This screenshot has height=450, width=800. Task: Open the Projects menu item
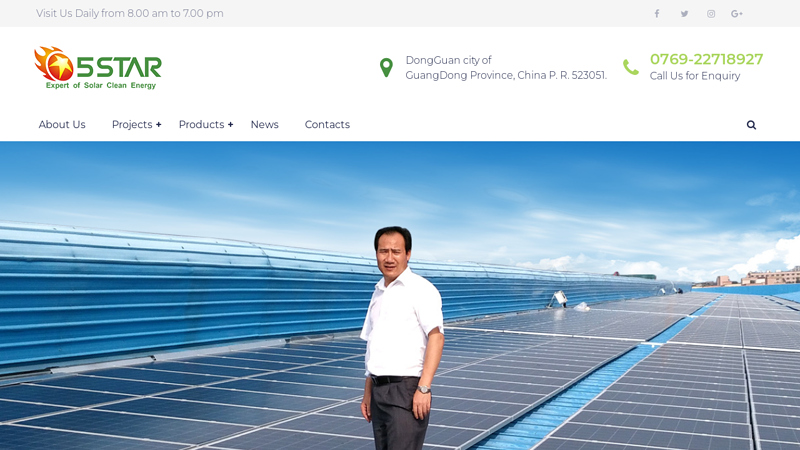(132, 124)
